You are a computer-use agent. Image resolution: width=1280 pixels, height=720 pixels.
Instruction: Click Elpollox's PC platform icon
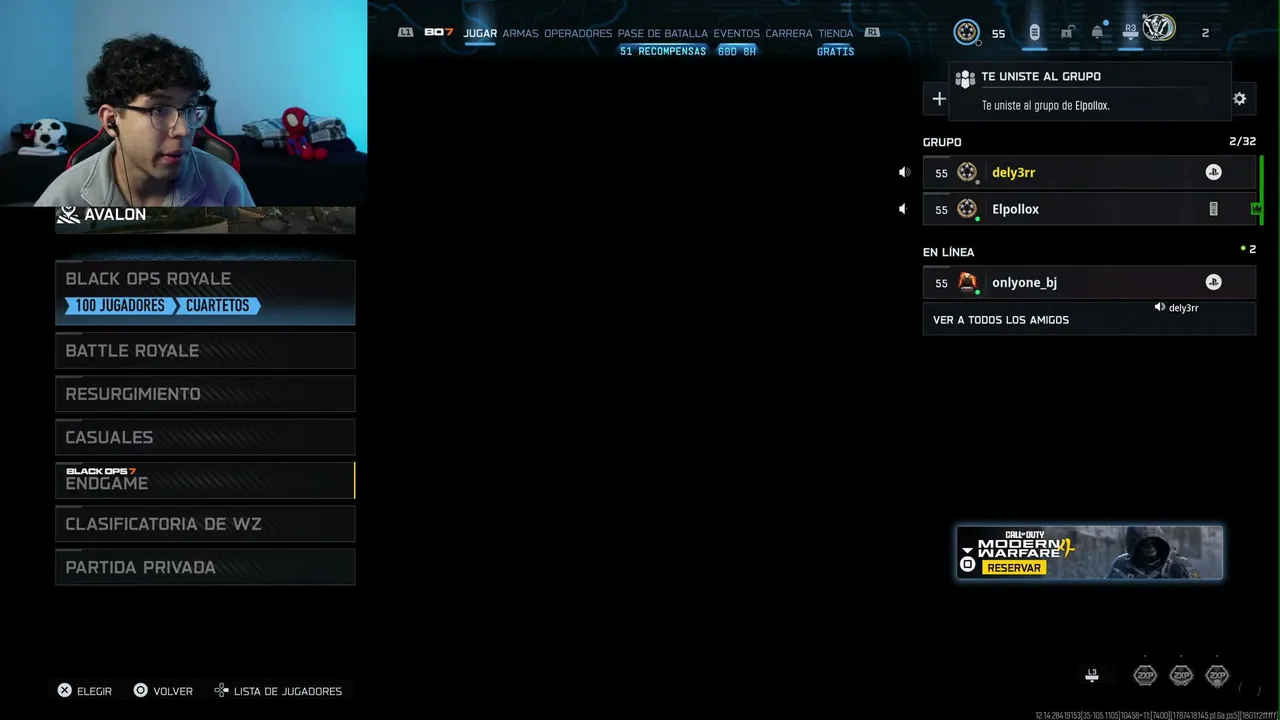1213,209
